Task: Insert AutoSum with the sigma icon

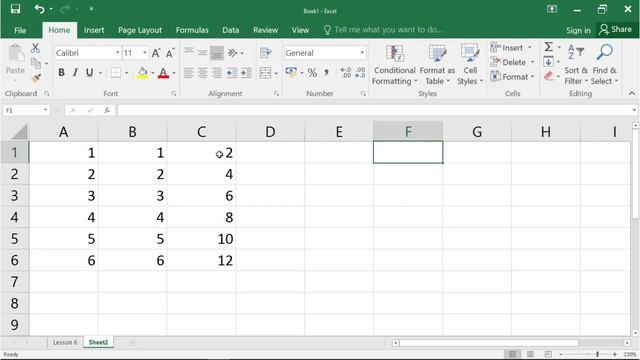Action: point(549,47)
